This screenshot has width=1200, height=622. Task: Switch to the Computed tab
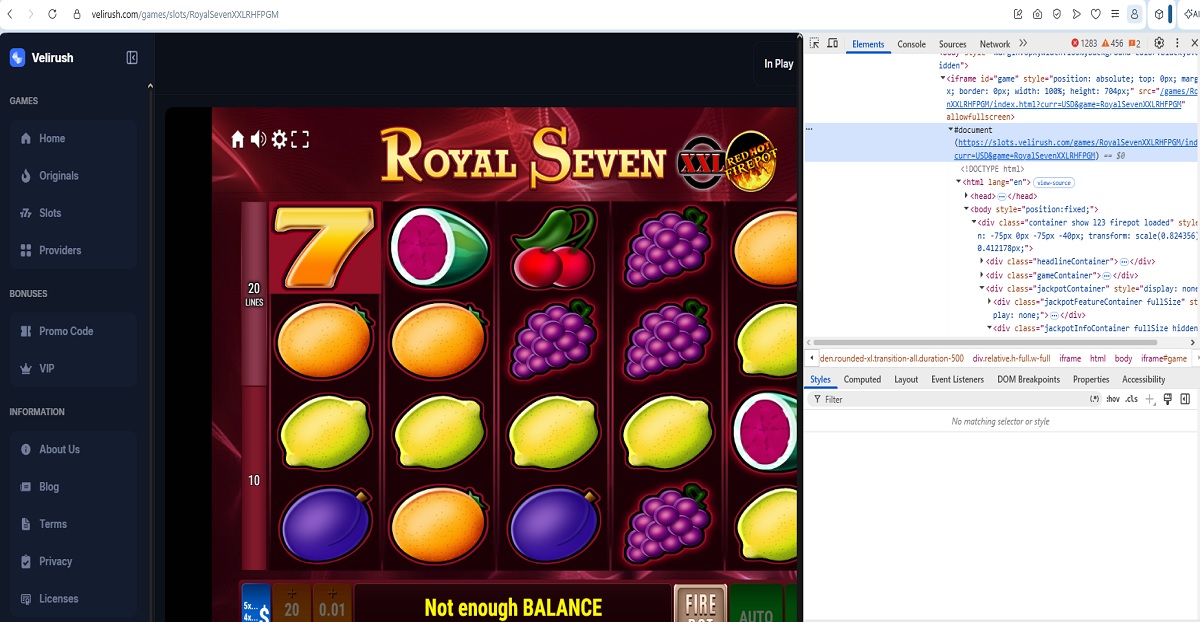tap(862, 380)
